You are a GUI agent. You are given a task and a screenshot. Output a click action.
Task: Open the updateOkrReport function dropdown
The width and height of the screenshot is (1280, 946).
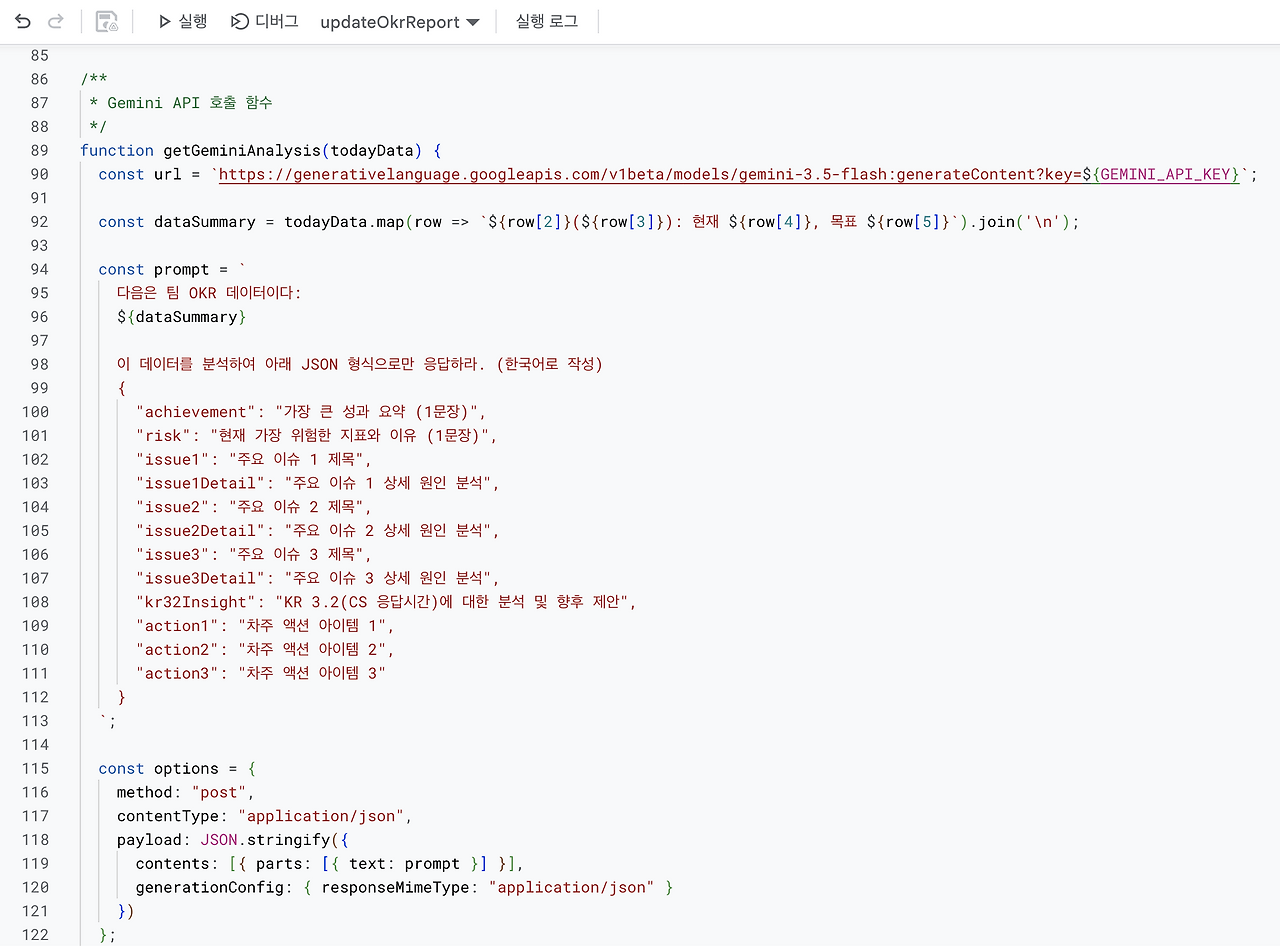coord(400,22)
